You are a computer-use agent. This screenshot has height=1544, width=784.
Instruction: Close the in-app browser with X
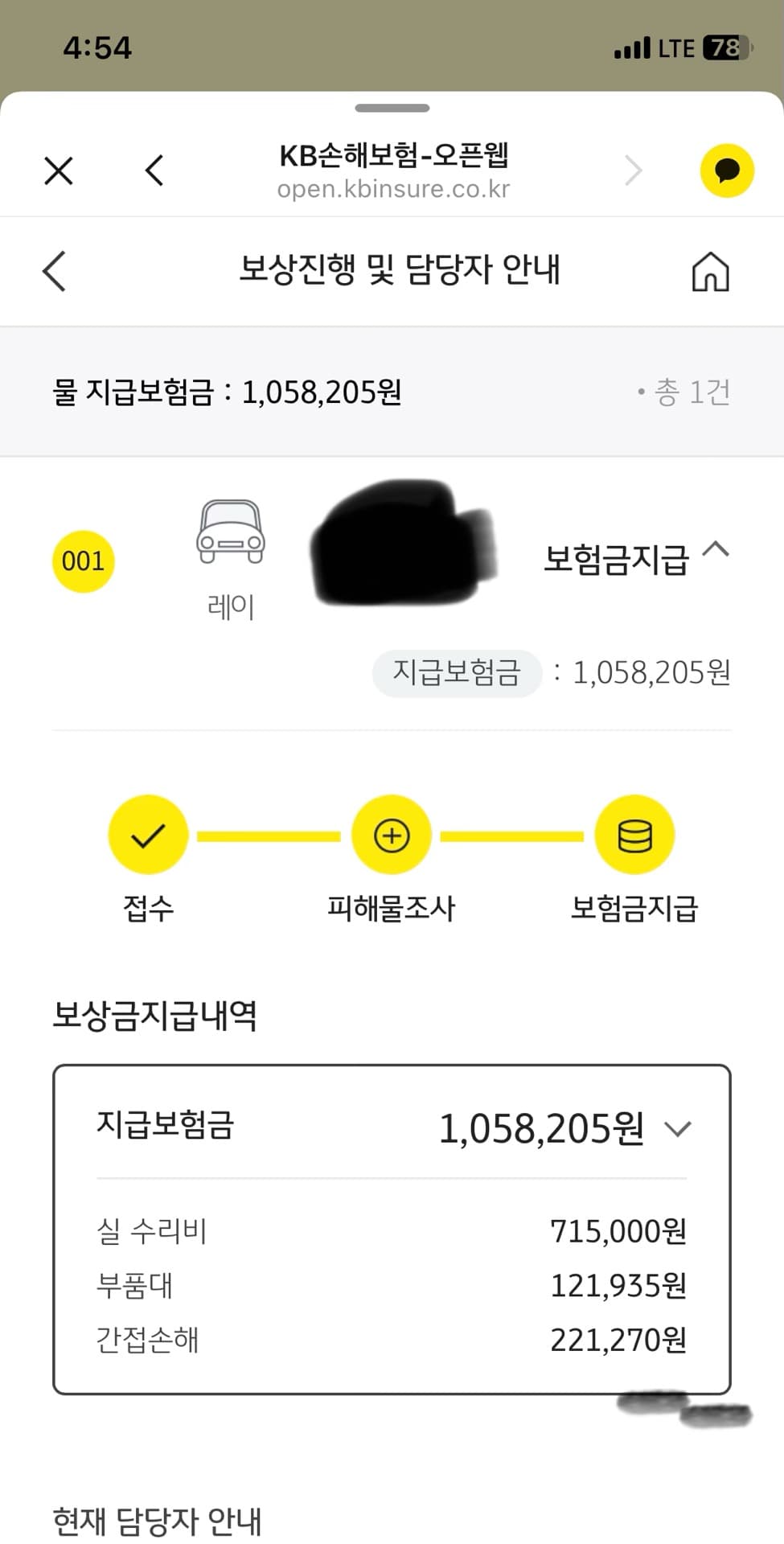(x=59, y=170)
